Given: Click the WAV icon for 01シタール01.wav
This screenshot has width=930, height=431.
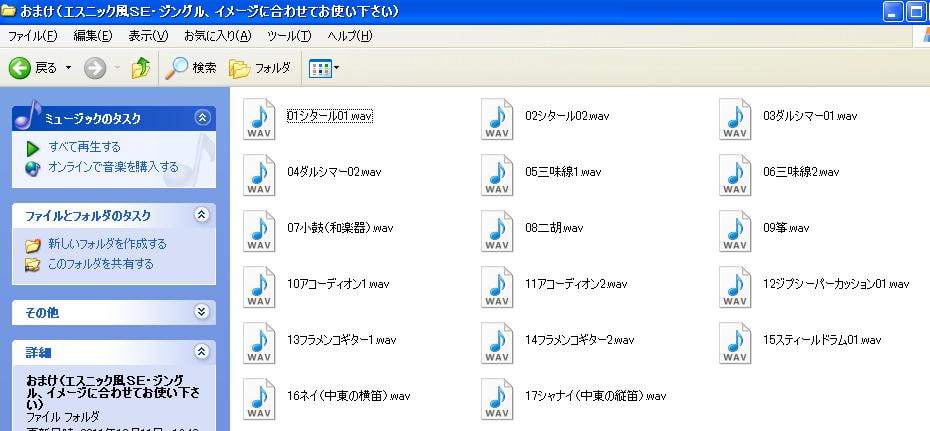Looking at the screenshot, I should click(x=259, y=119).
